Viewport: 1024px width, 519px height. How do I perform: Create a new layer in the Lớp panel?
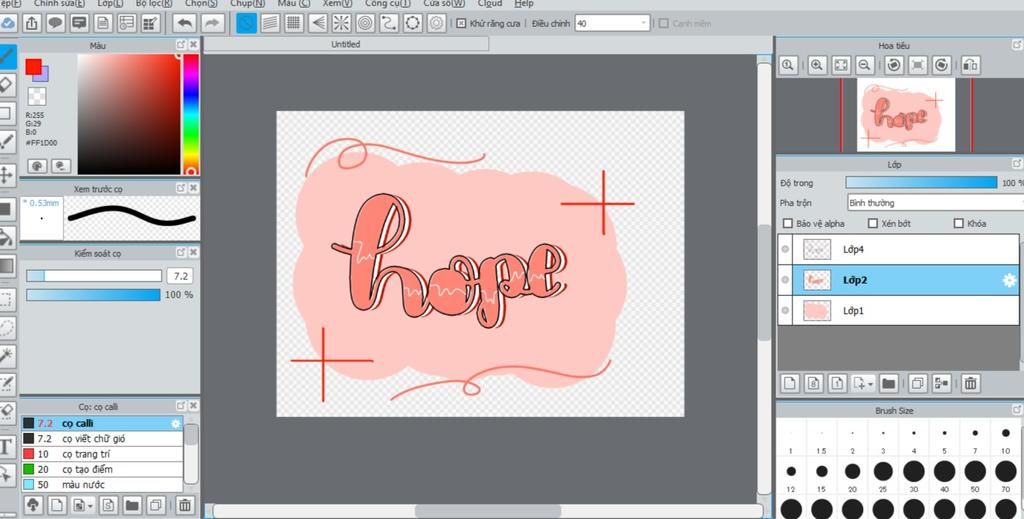pyautogui.click(x=790, y=383)
